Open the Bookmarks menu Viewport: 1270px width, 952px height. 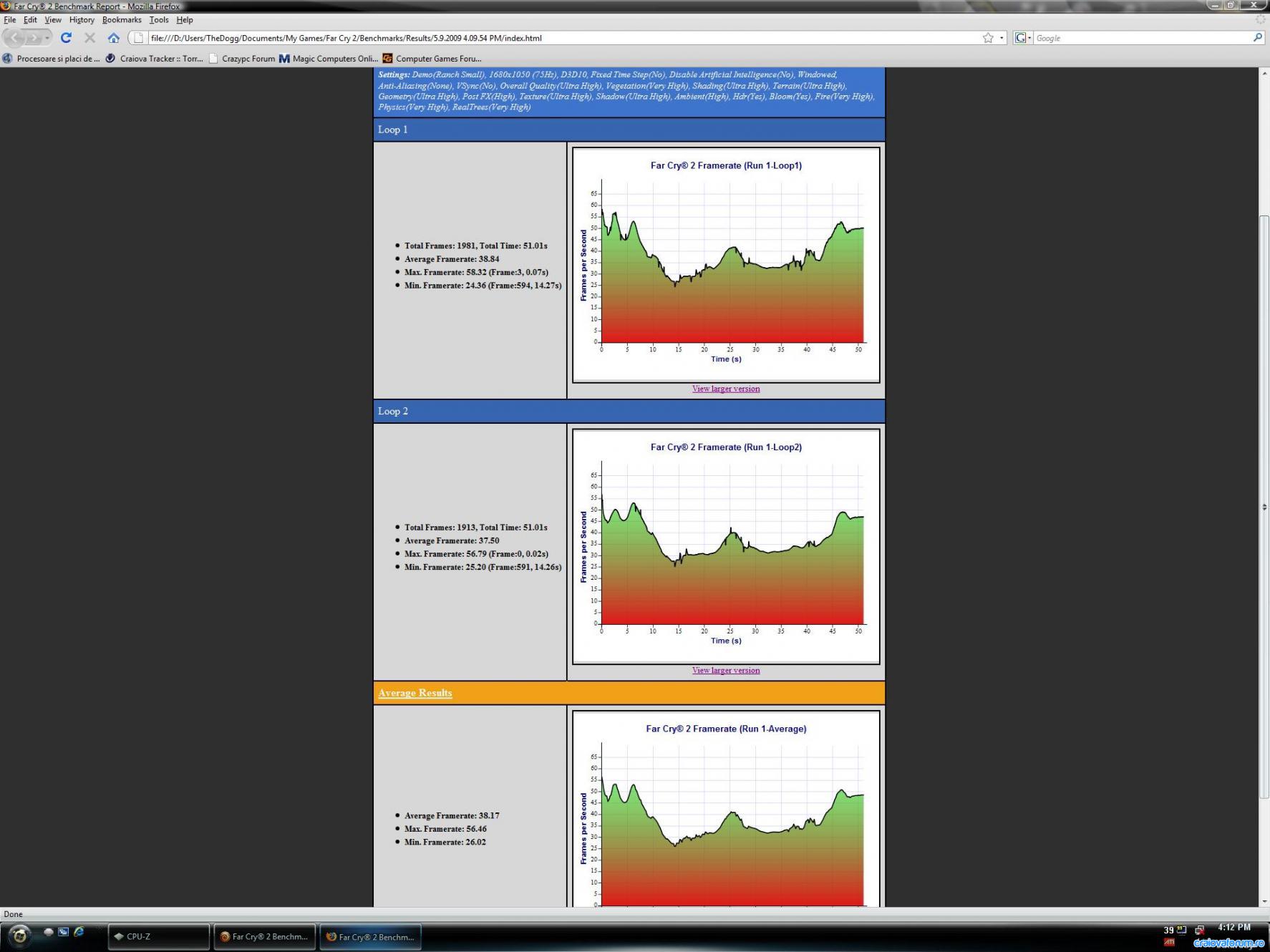(122, 20)
